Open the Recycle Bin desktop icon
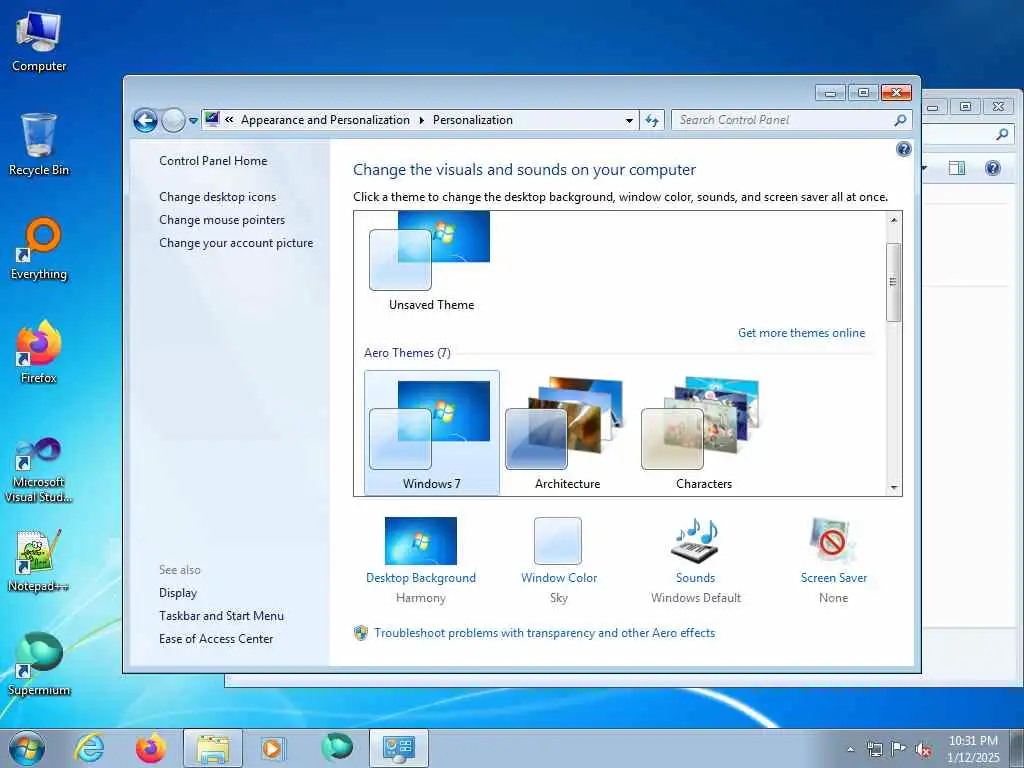This screenshot has height=768, width=1024. [x=39, y=144]
